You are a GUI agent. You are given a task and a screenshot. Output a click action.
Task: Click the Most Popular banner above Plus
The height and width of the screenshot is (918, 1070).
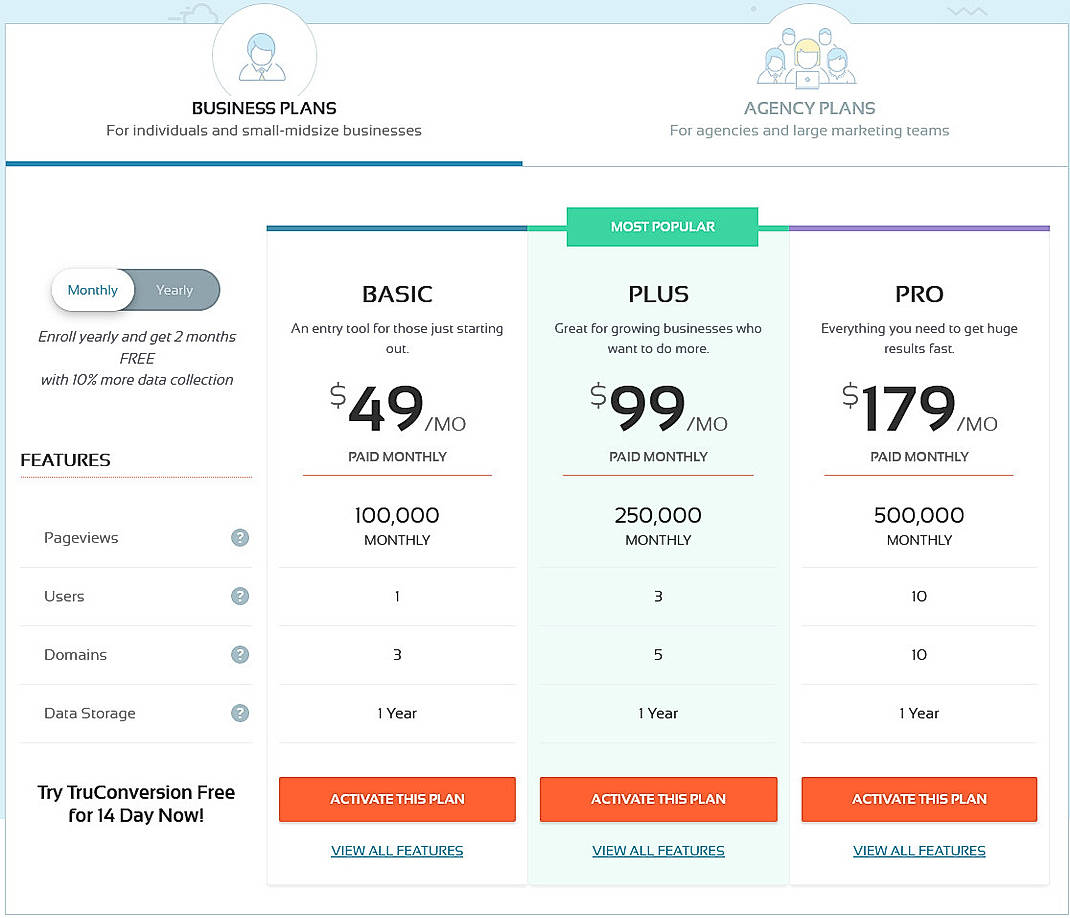[x=662, y=226]
